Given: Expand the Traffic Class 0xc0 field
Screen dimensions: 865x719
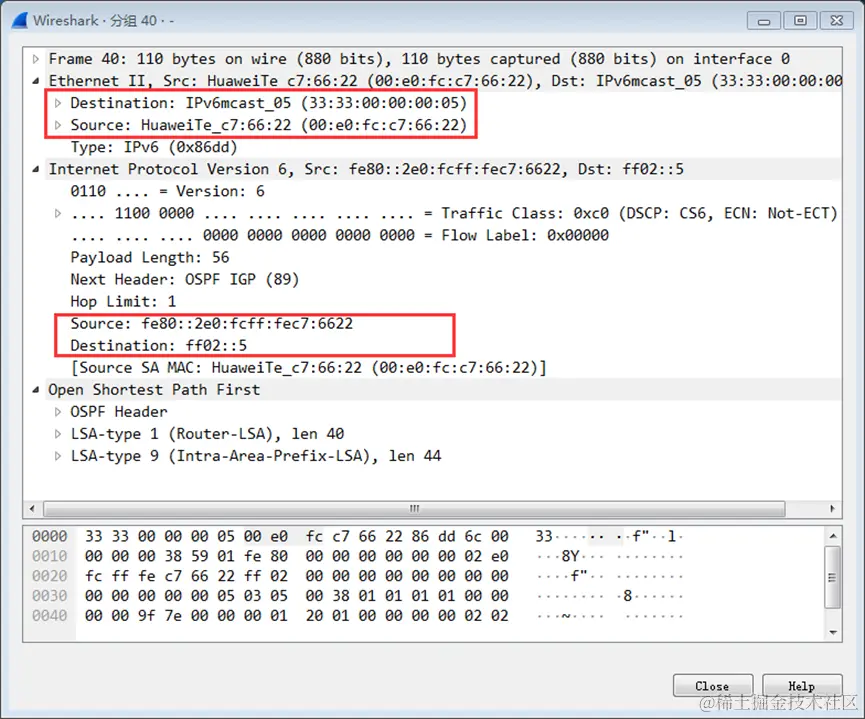Looking at the screenshot, I should point(58,214).
